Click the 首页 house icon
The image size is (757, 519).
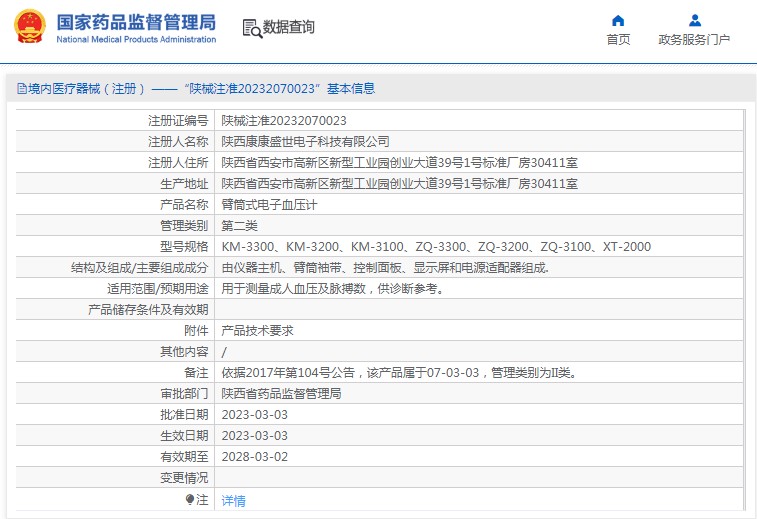click(x=618, y=20)
